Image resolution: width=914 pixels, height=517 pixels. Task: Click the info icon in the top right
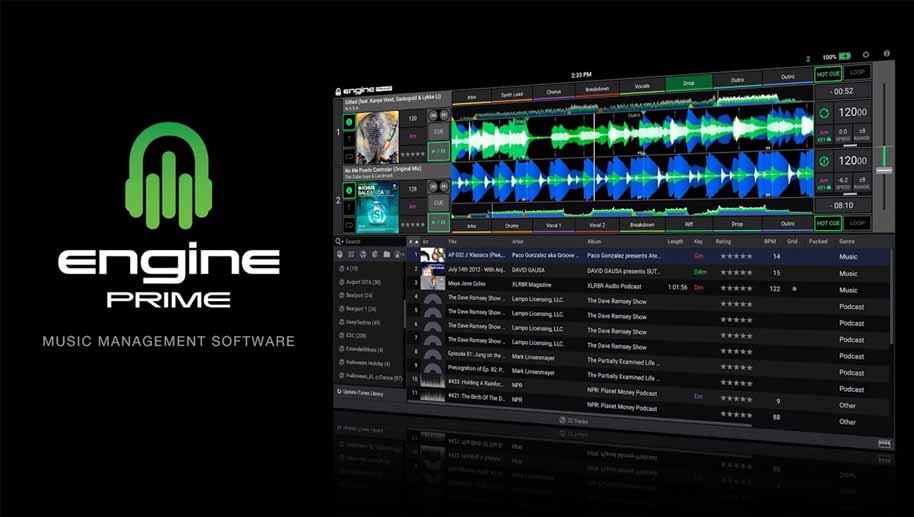tap(887, 53)
